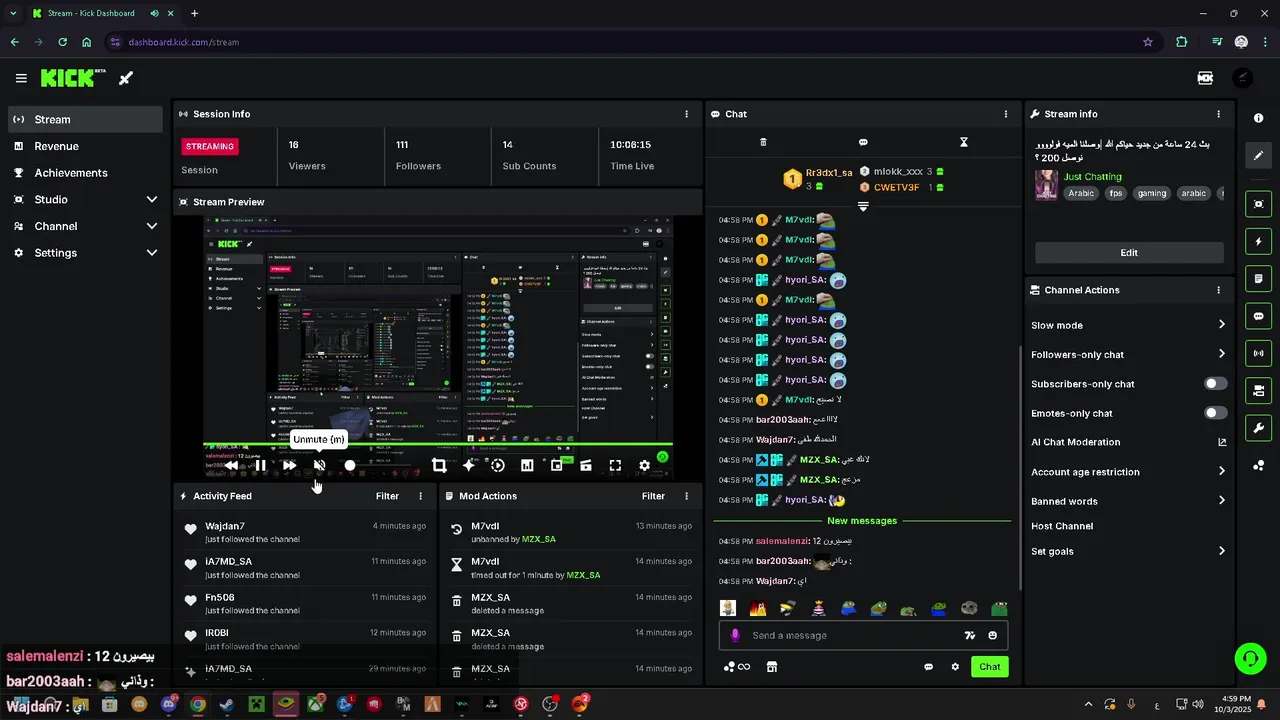Viewport: 1280px width, 720px height.
Task: Click Host Channel action
Action: 1062,526
